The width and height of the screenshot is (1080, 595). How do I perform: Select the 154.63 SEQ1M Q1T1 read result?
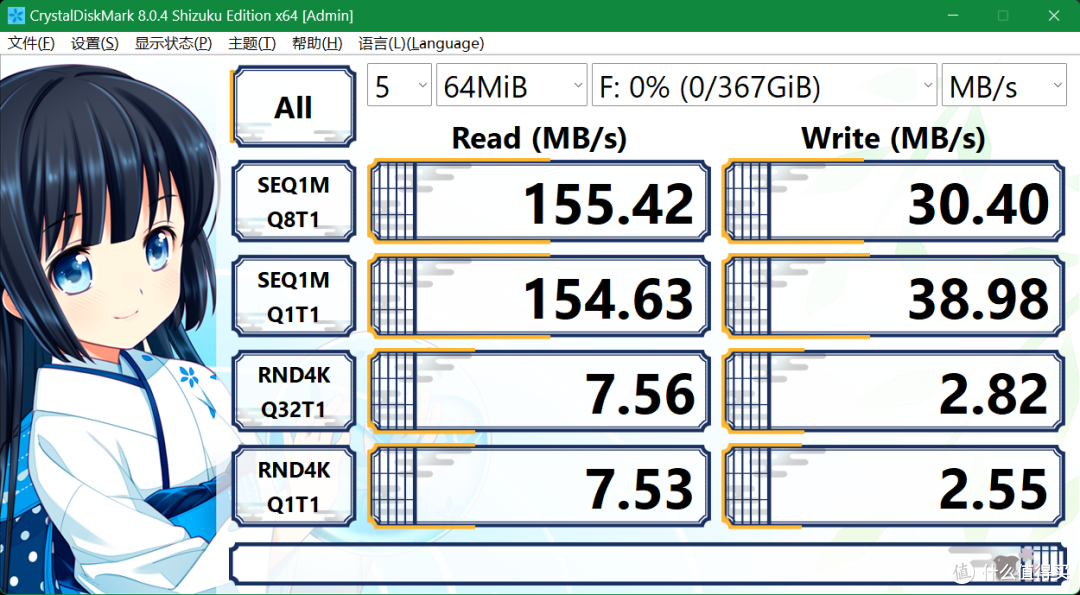pos(539,296)
